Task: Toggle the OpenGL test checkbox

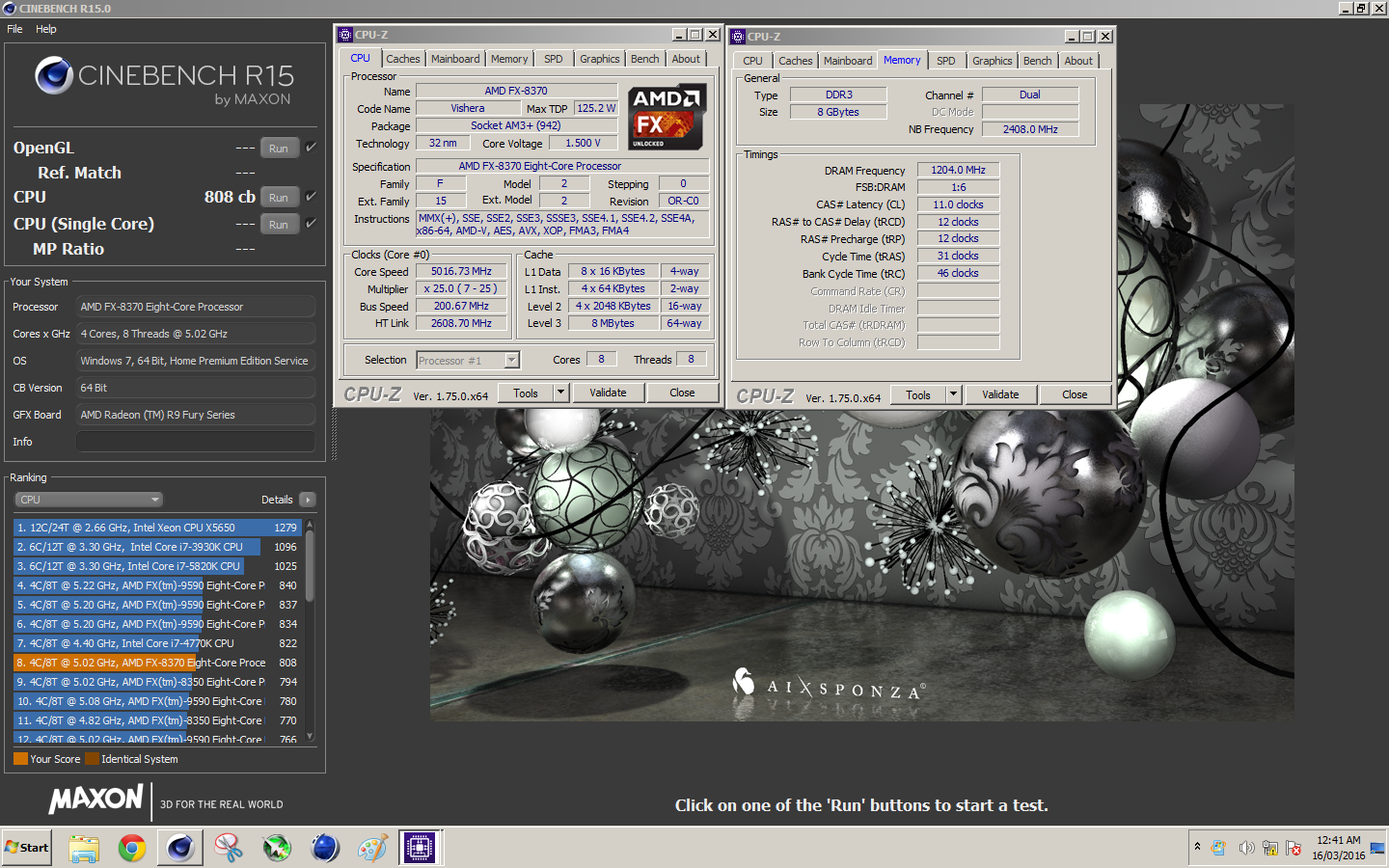Action: point(311,147)
